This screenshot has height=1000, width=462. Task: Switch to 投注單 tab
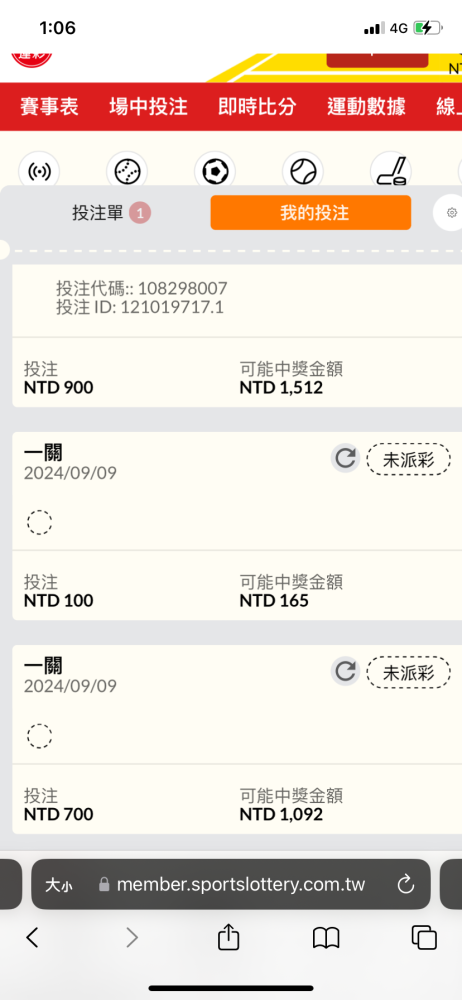111,213
